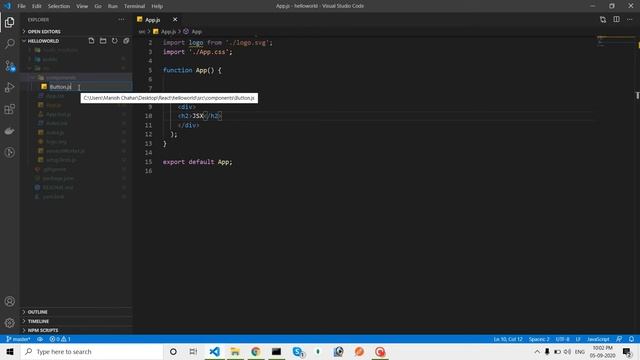The height and width of the screenshot is (360, 640).
Task: Open the Run menu
Action: click(113, 6)
